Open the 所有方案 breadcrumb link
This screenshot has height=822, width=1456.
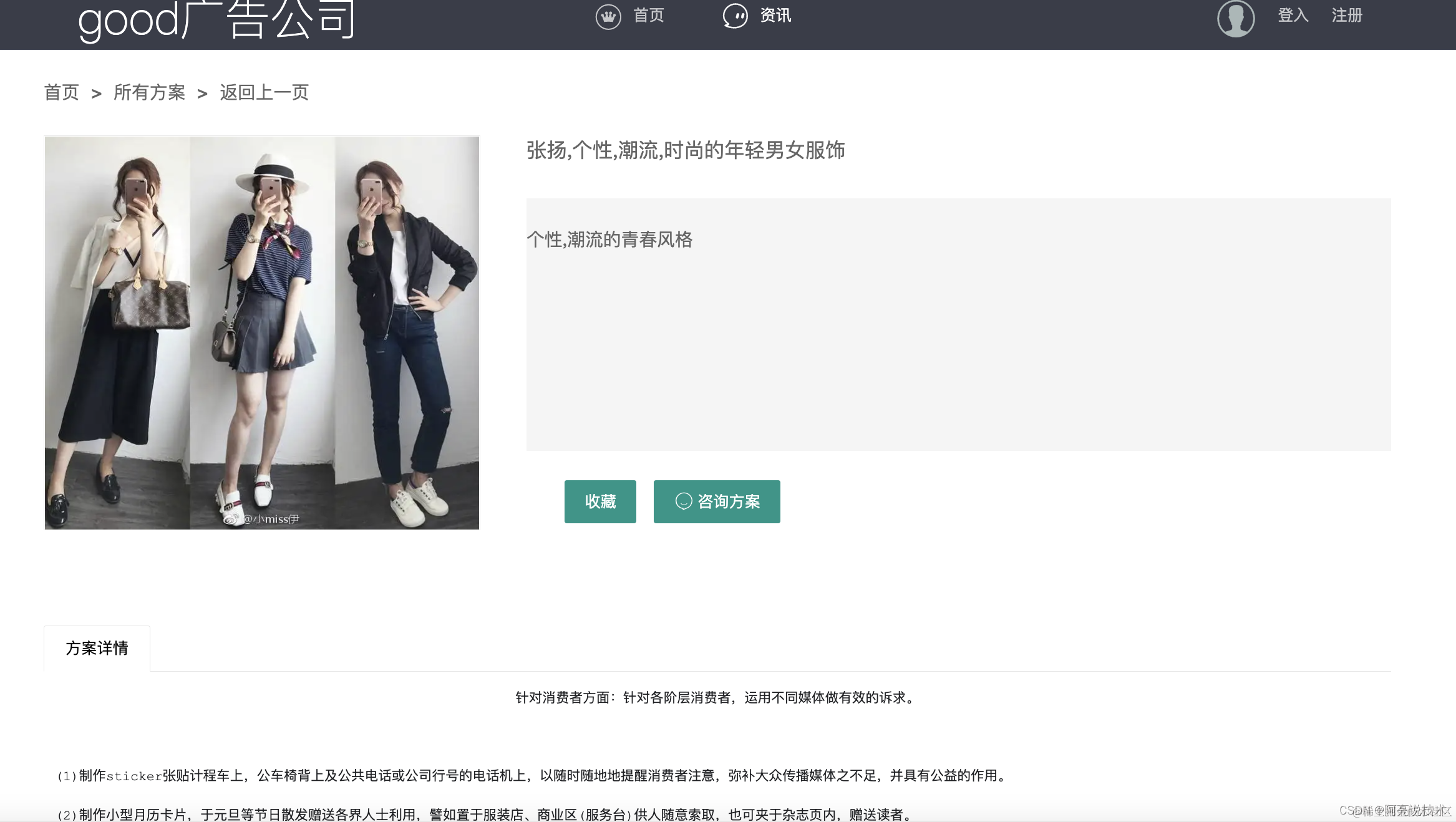point(149,93)
